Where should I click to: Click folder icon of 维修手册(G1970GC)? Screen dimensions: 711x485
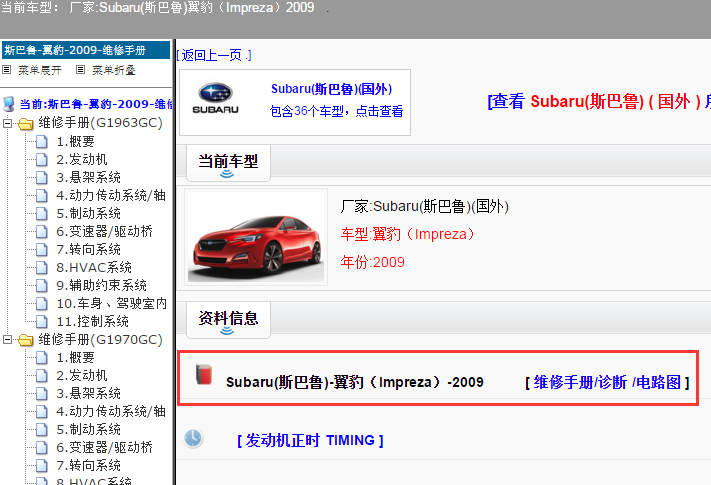(x=25, y=340)
